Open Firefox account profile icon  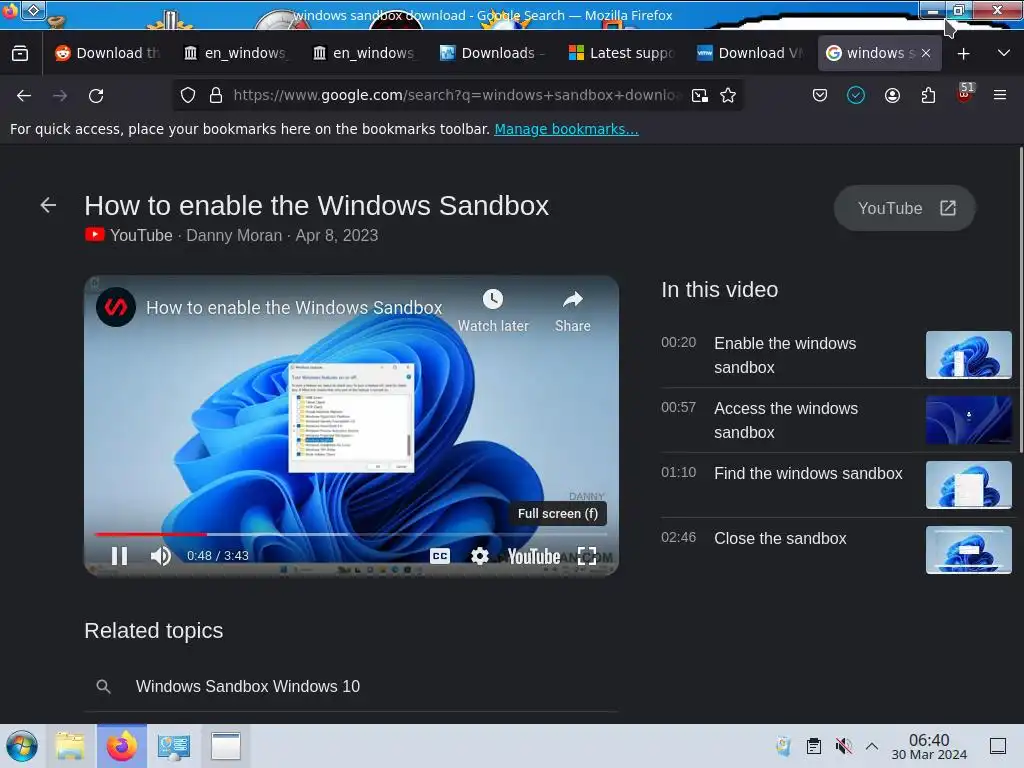892,95
